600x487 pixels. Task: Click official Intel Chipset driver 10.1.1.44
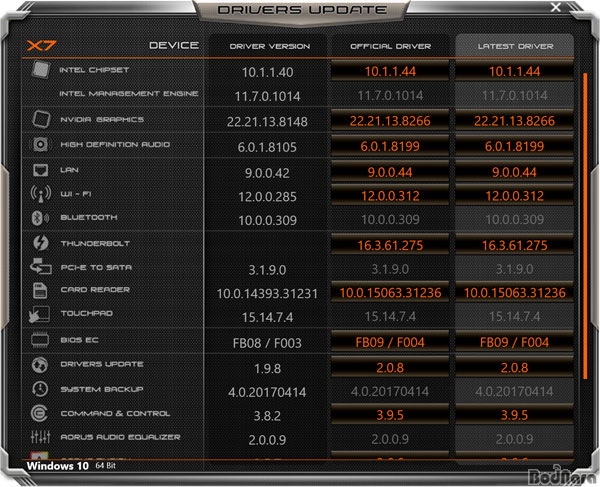[x=390, y=71]
